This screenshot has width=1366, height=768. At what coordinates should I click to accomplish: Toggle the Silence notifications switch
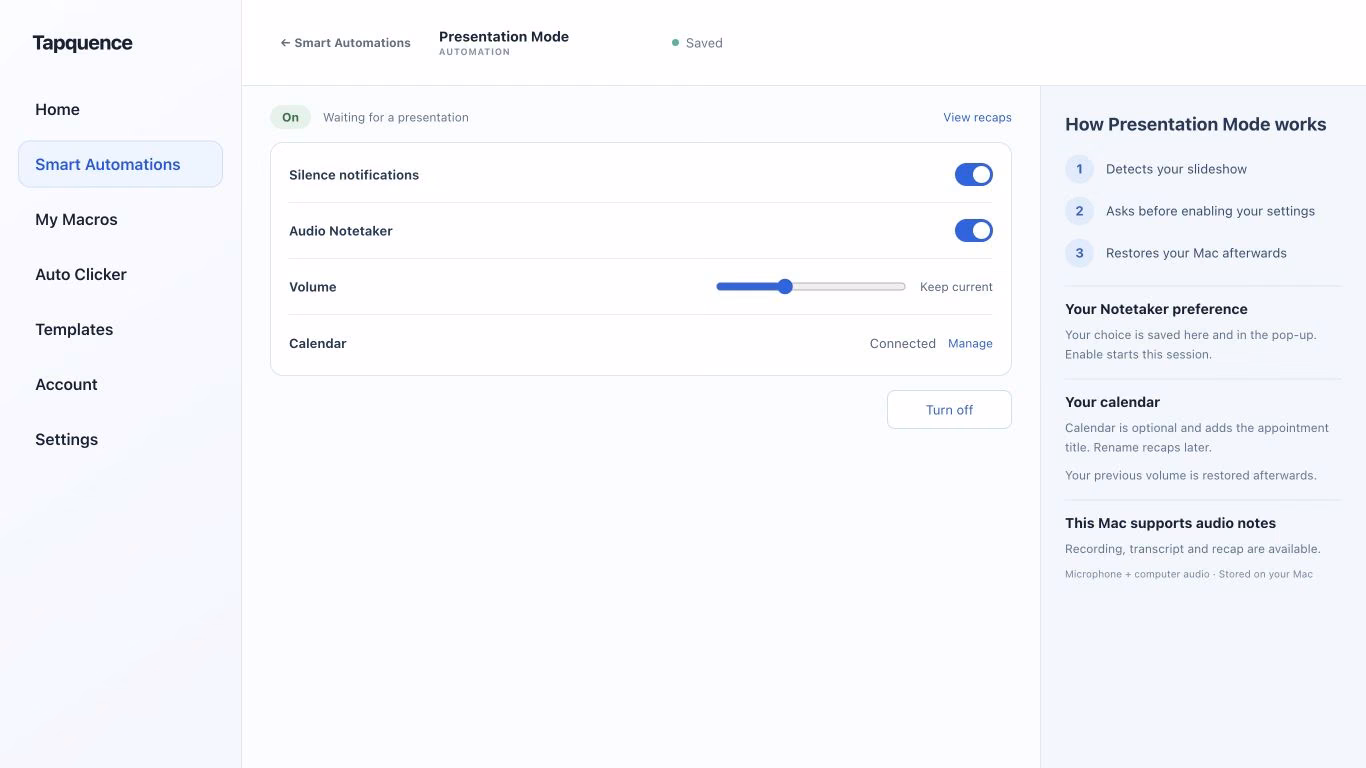[974, 175]
